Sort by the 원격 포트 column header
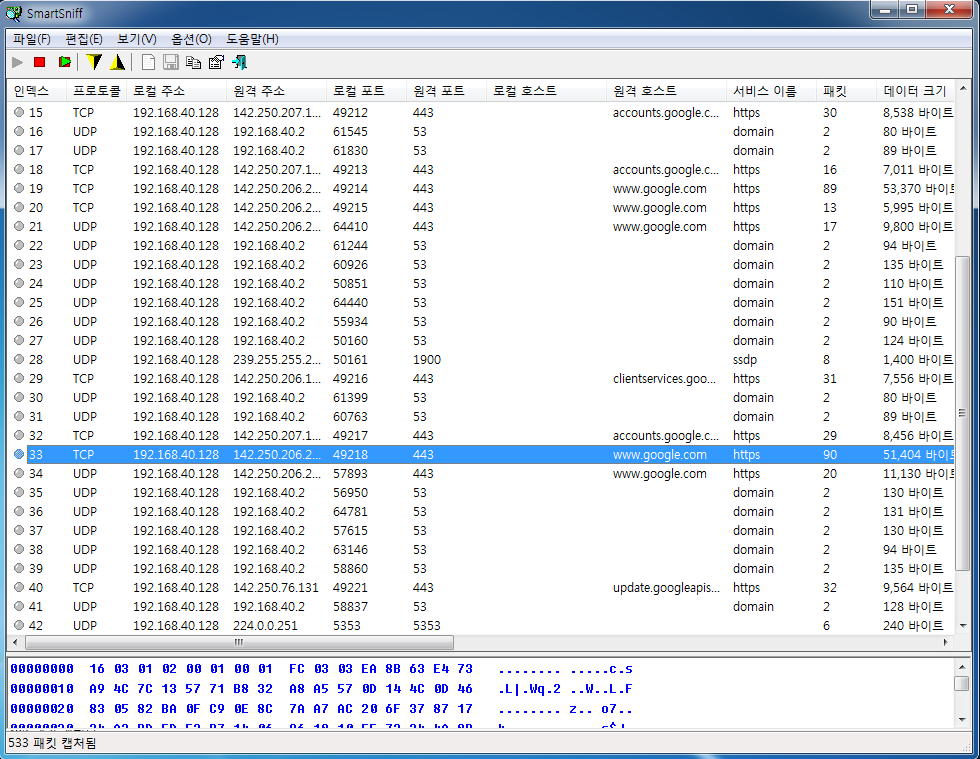Image resolution: width=980 pixels, height=759 pixels. tap(446, 91)
